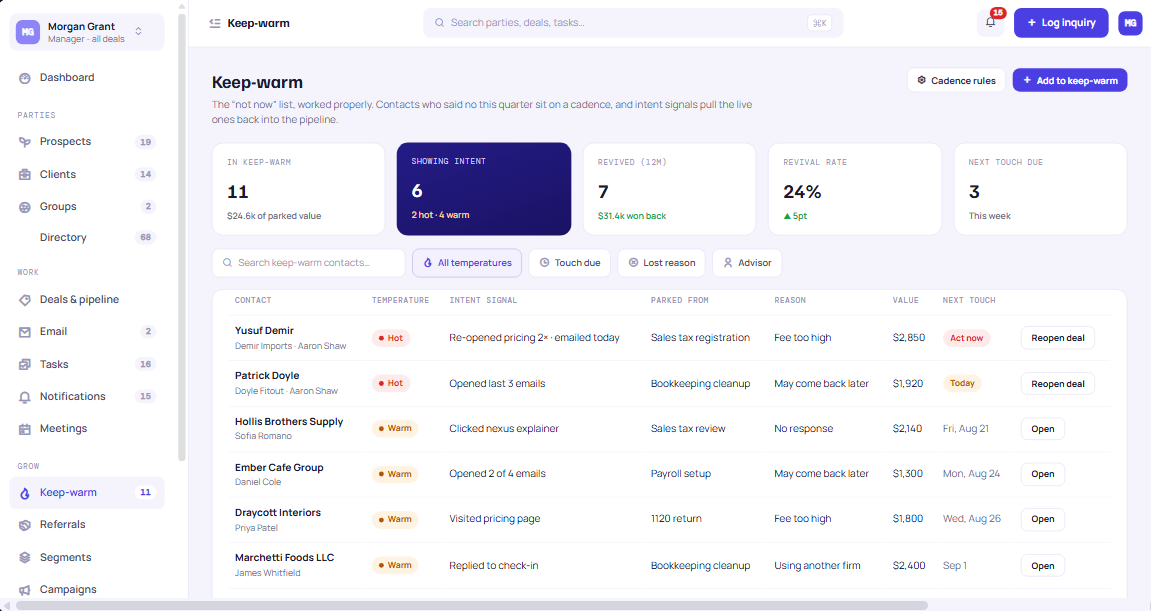1151x611 pixels.
Task: Click the Next Touch column header
Action: (x=969, y=300)
